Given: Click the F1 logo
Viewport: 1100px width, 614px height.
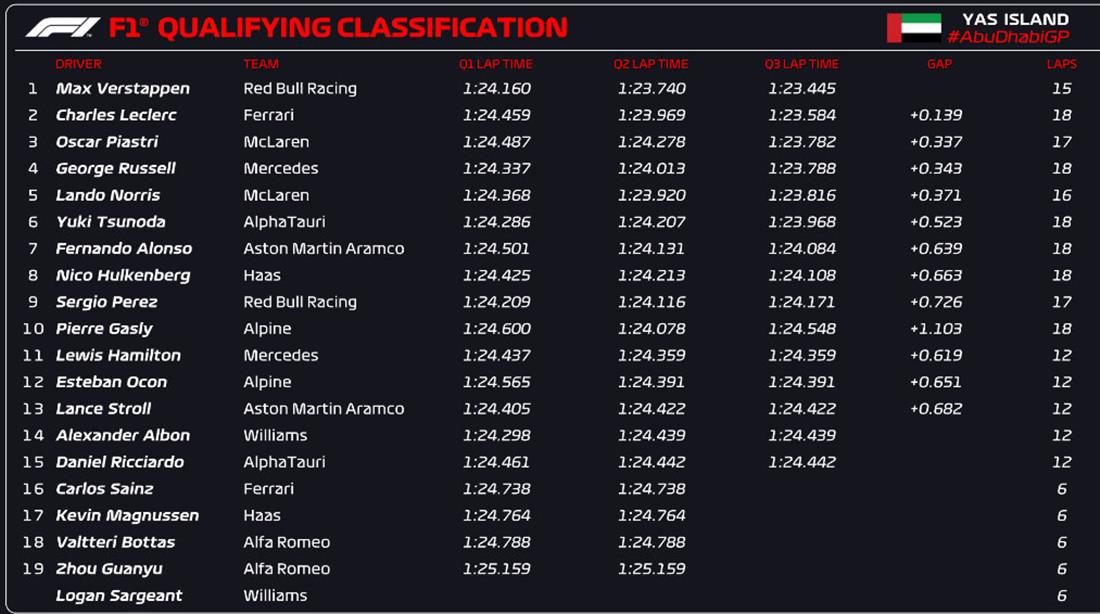Looking at the screenshot, I should point(62,28).
